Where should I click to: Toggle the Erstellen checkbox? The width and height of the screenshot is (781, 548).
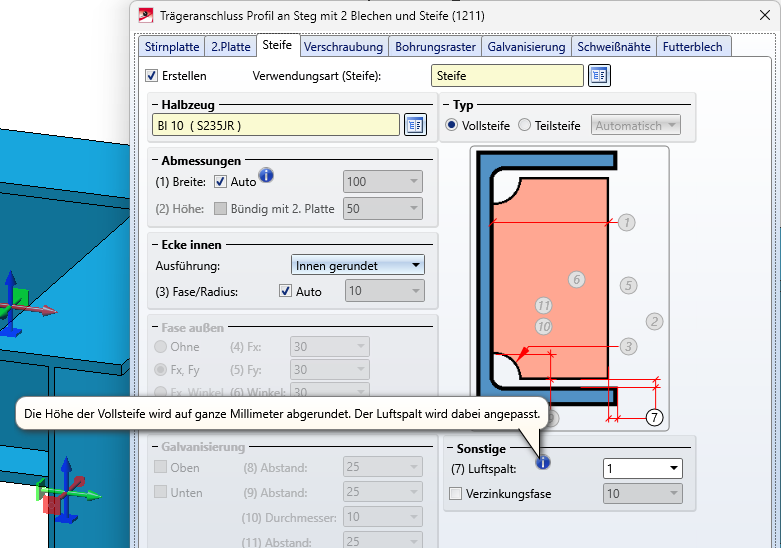point(151,76)
